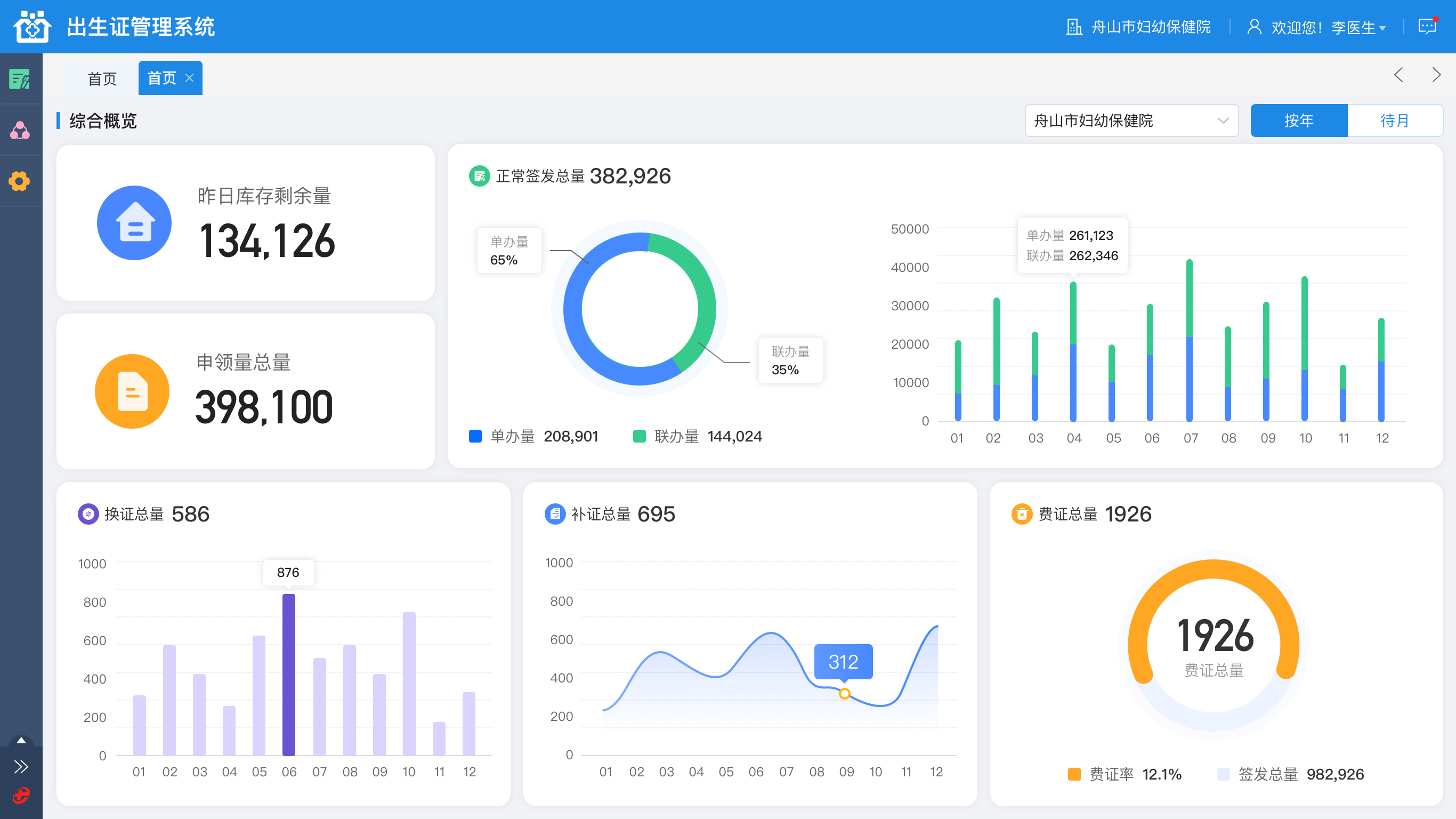Click the 876 bar tooltip
Screen dimensions: 1456x819
[x=288, y=573]
